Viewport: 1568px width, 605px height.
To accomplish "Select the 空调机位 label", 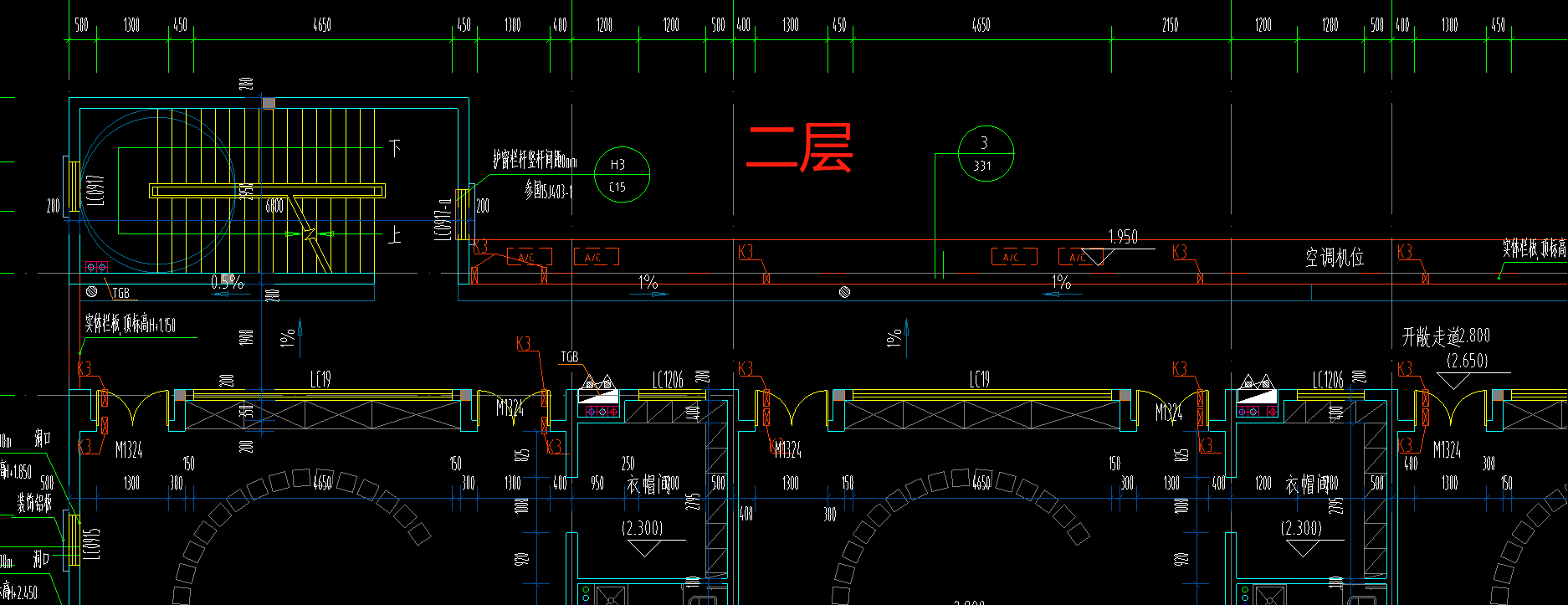I will pos(1335,258).
